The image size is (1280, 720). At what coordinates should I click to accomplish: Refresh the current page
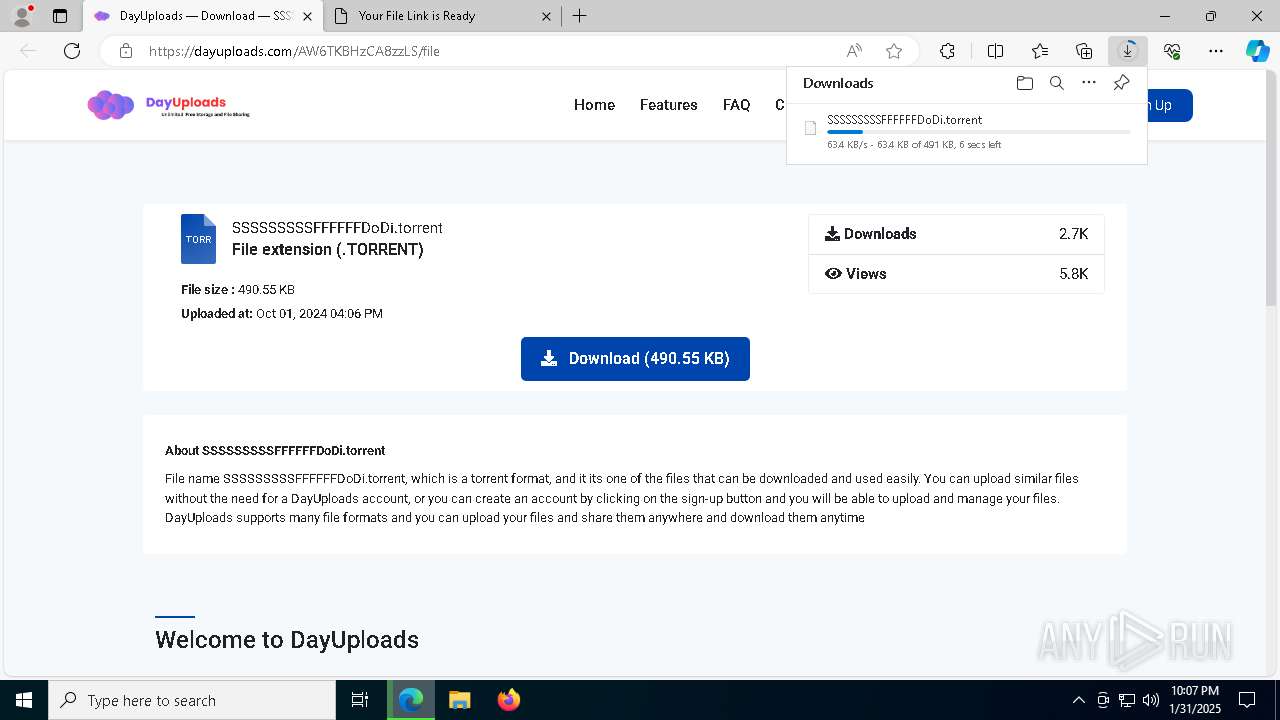72,51
